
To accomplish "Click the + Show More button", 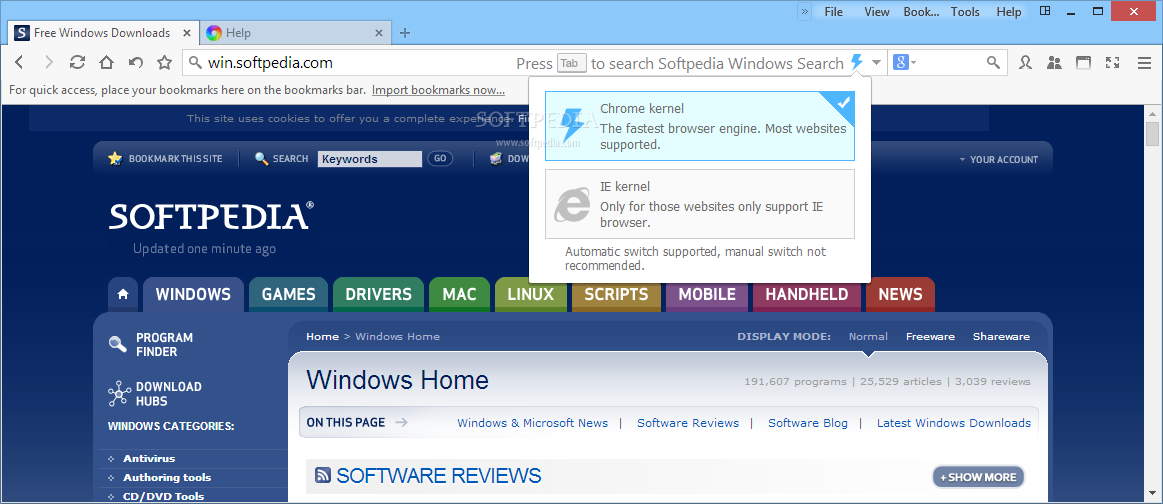I will (978, 477).
